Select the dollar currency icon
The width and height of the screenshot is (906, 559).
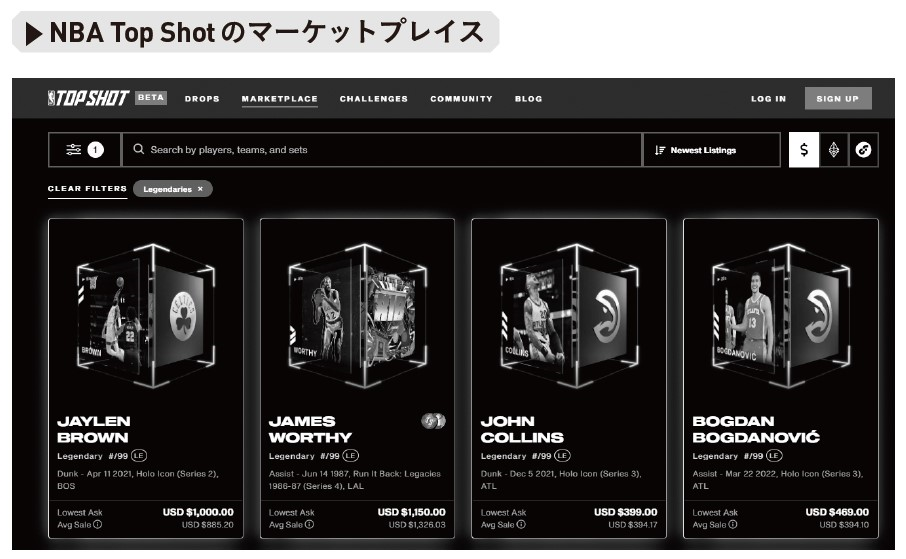click(x=804, y=150)
